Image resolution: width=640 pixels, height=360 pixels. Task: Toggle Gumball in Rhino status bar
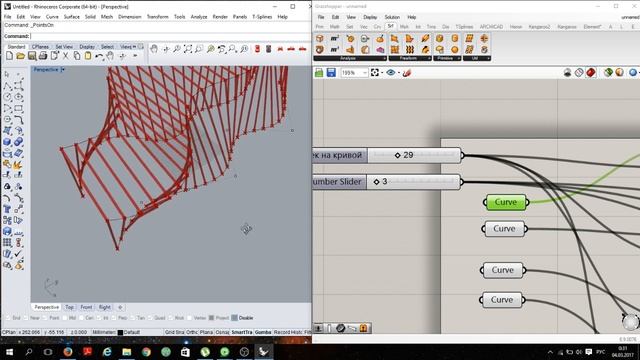coord(263,332)
